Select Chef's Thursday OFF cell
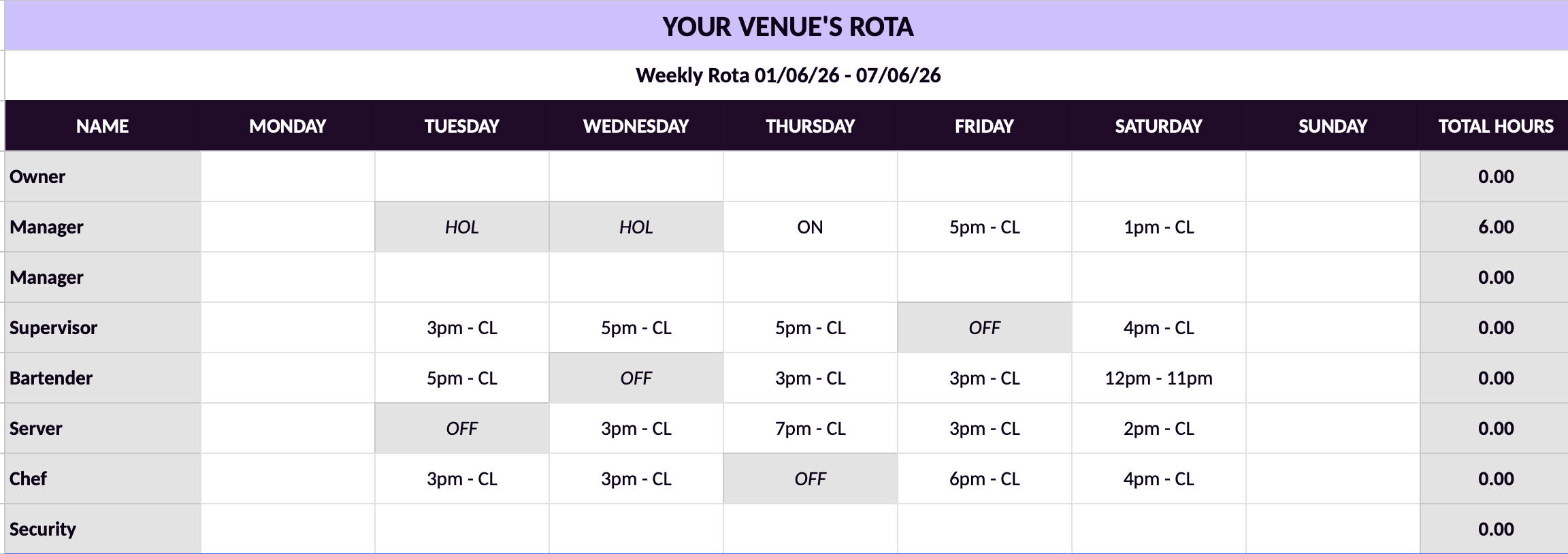Viewport: 1568px width, 554px height. click(x=811, y=479)
